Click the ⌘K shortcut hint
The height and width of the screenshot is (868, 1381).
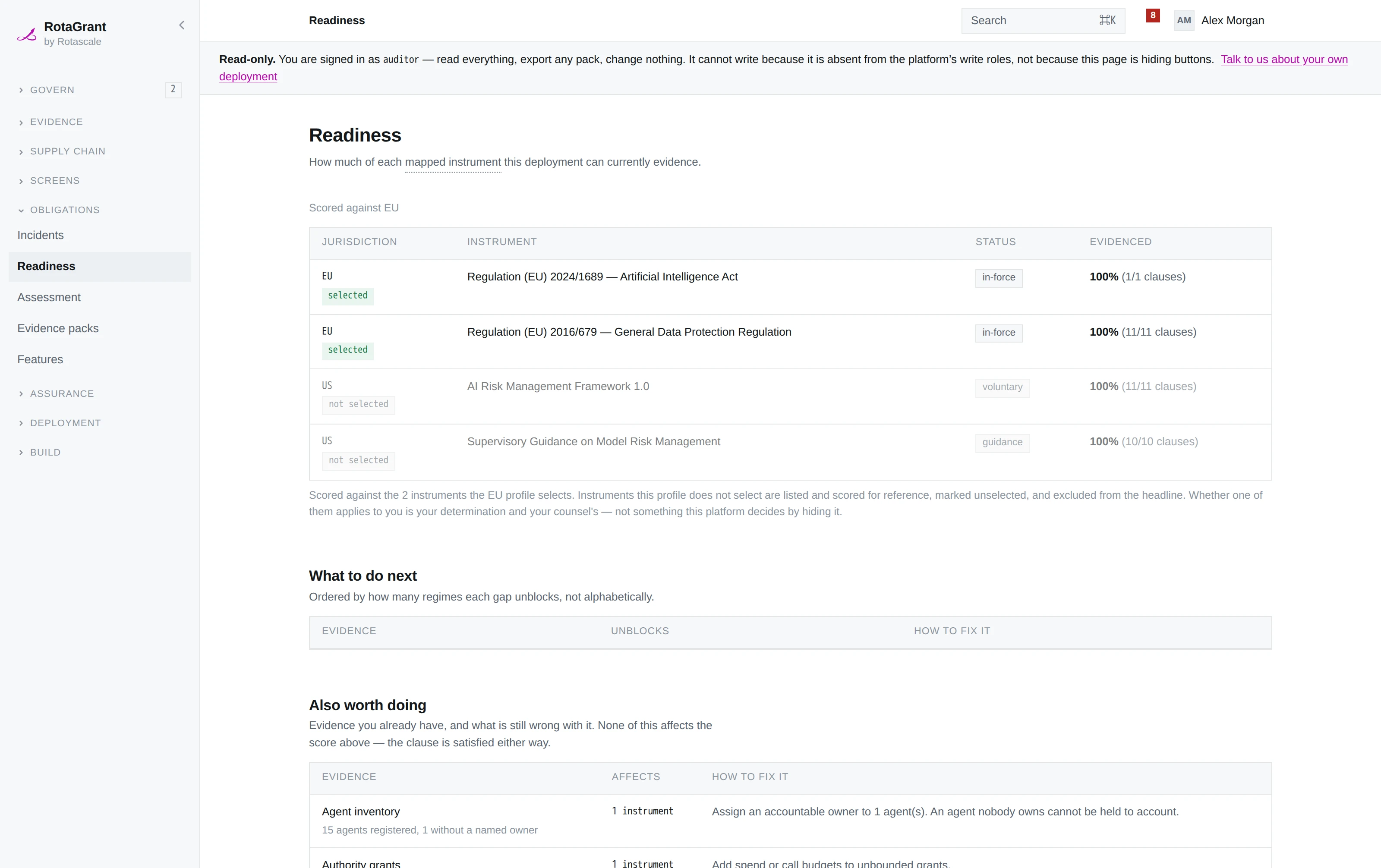tap(1107, 20)
